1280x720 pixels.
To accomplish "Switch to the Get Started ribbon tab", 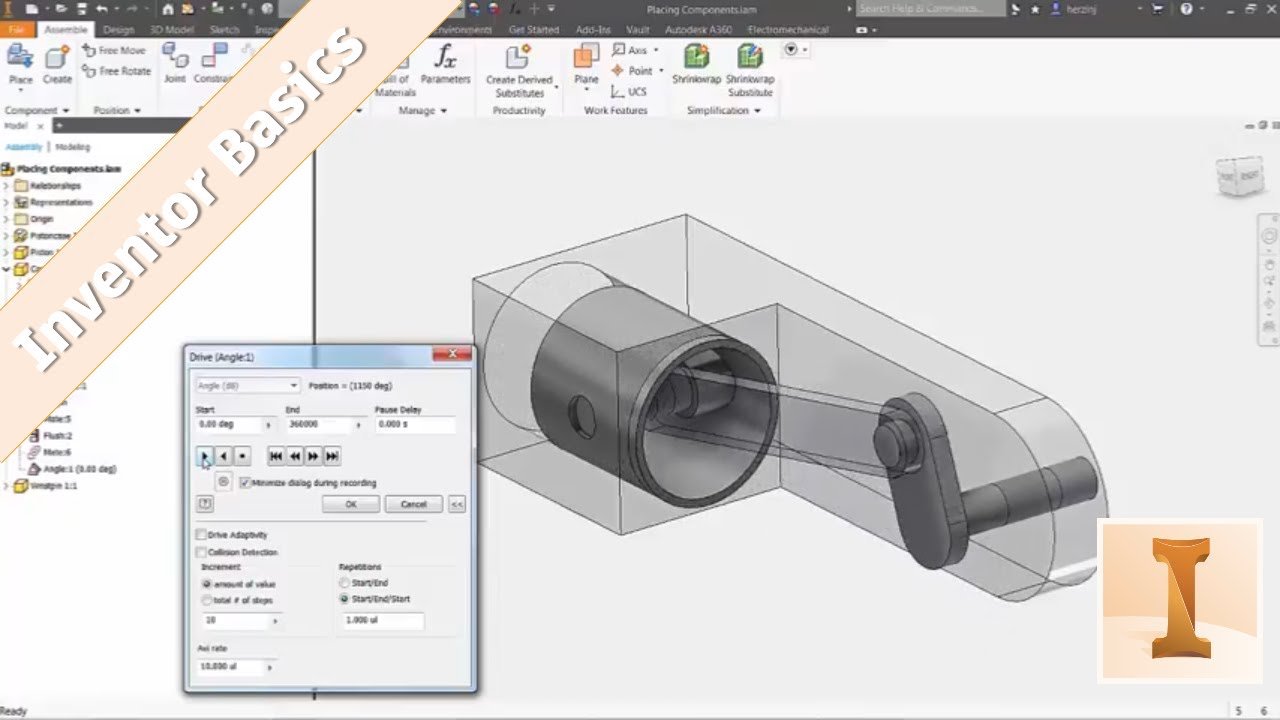I will click(x=533, y=30).
